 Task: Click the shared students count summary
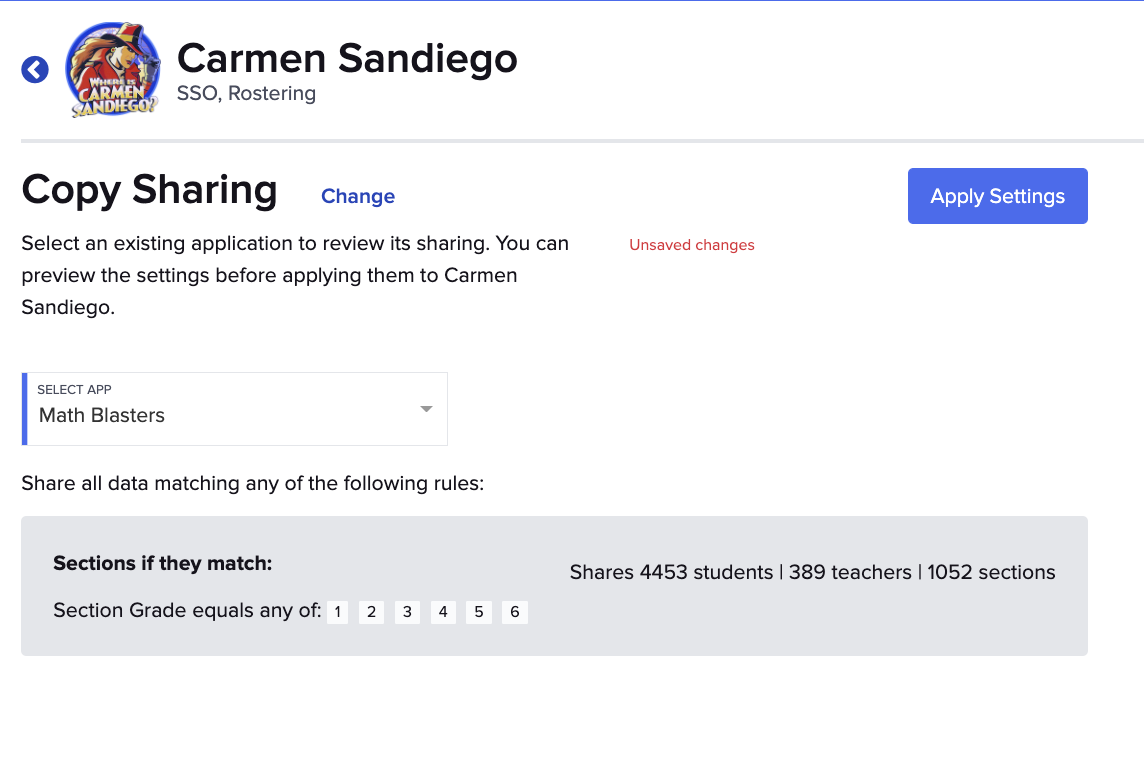pyautogui.click(x=812, y=572)
